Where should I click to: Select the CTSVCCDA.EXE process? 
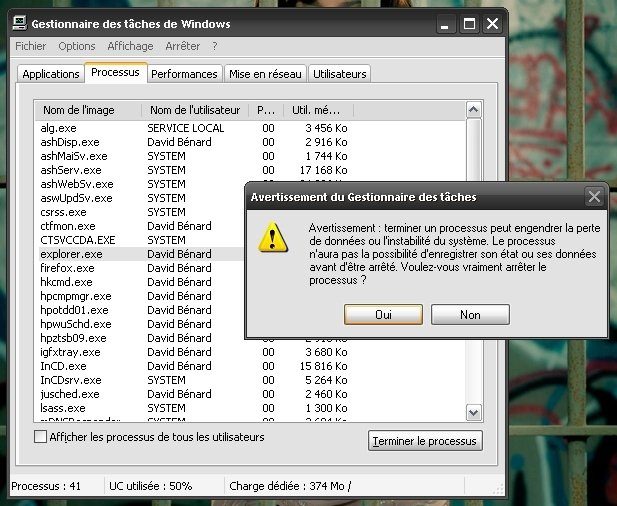coord(78,240)
